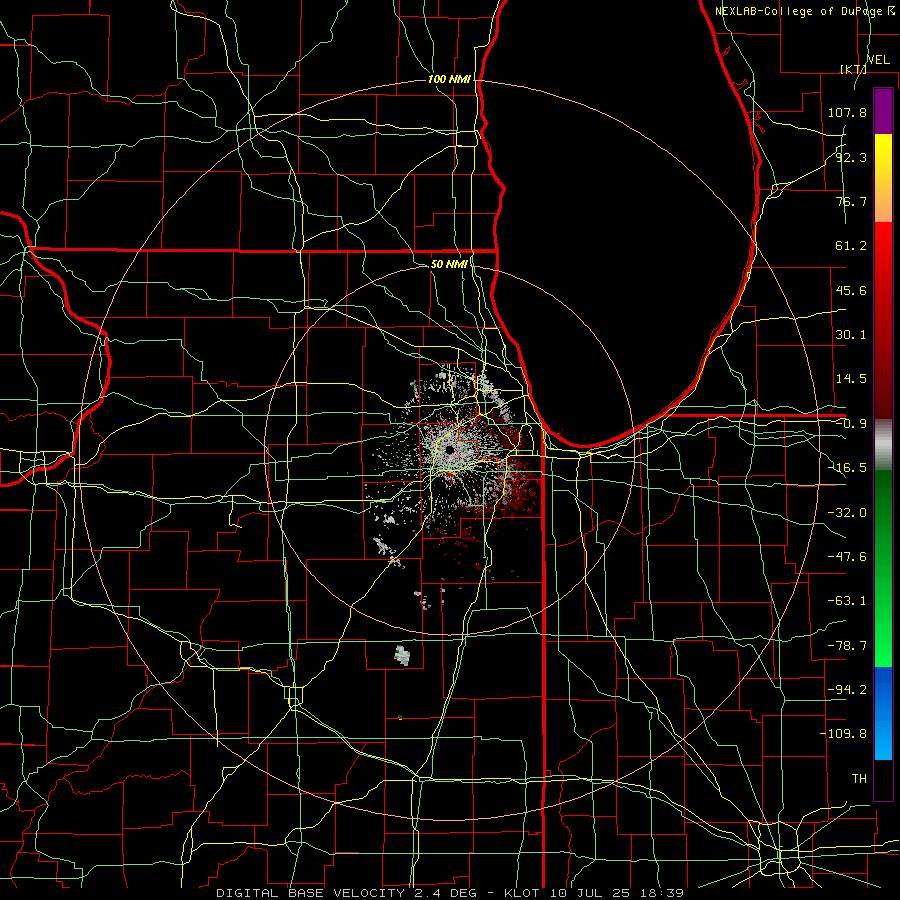The height and width of the screenshot is (900, 900).
Task: Click the 61.2 velocity scale value
Action: [x=851, y=246]
